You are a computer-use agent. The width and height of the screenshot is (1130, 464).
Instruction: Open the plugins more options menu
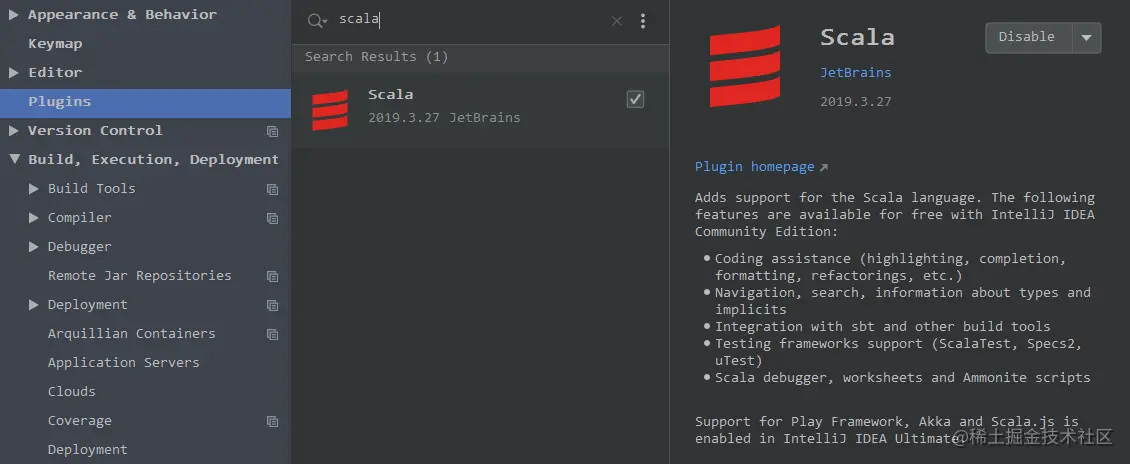[x=643, y=21]
